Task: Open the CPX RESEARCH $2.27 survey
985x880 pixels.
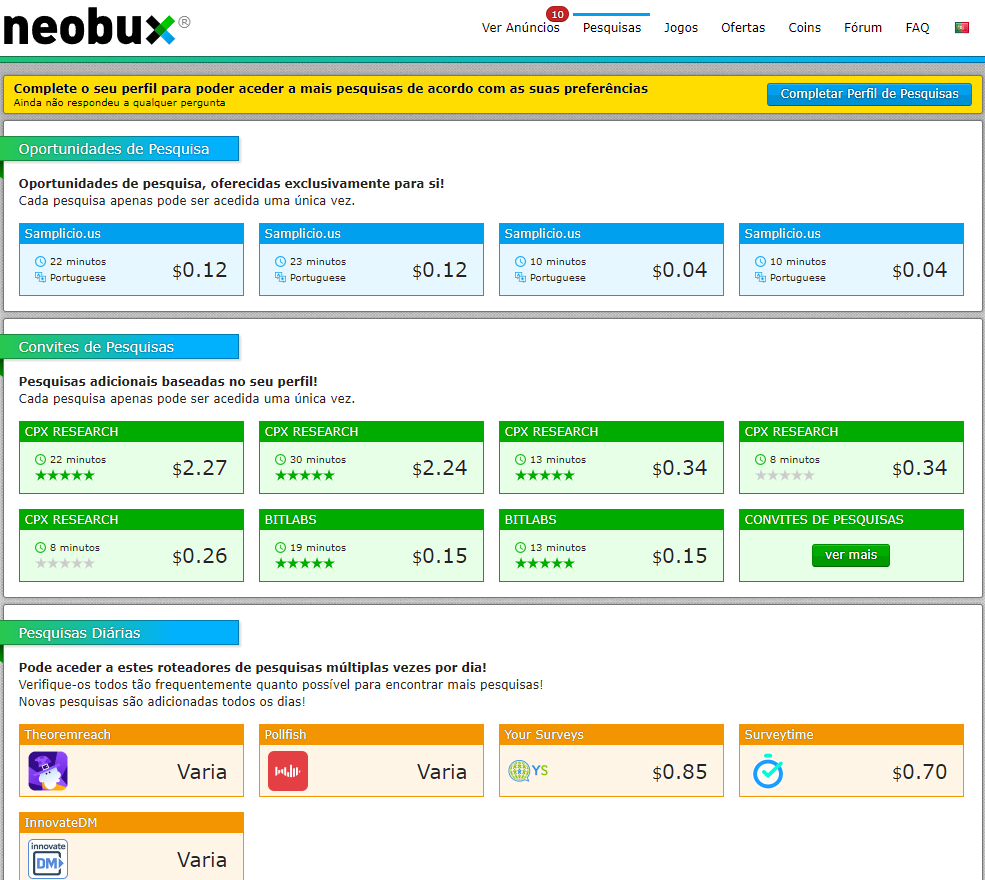Action: (131, 457)
